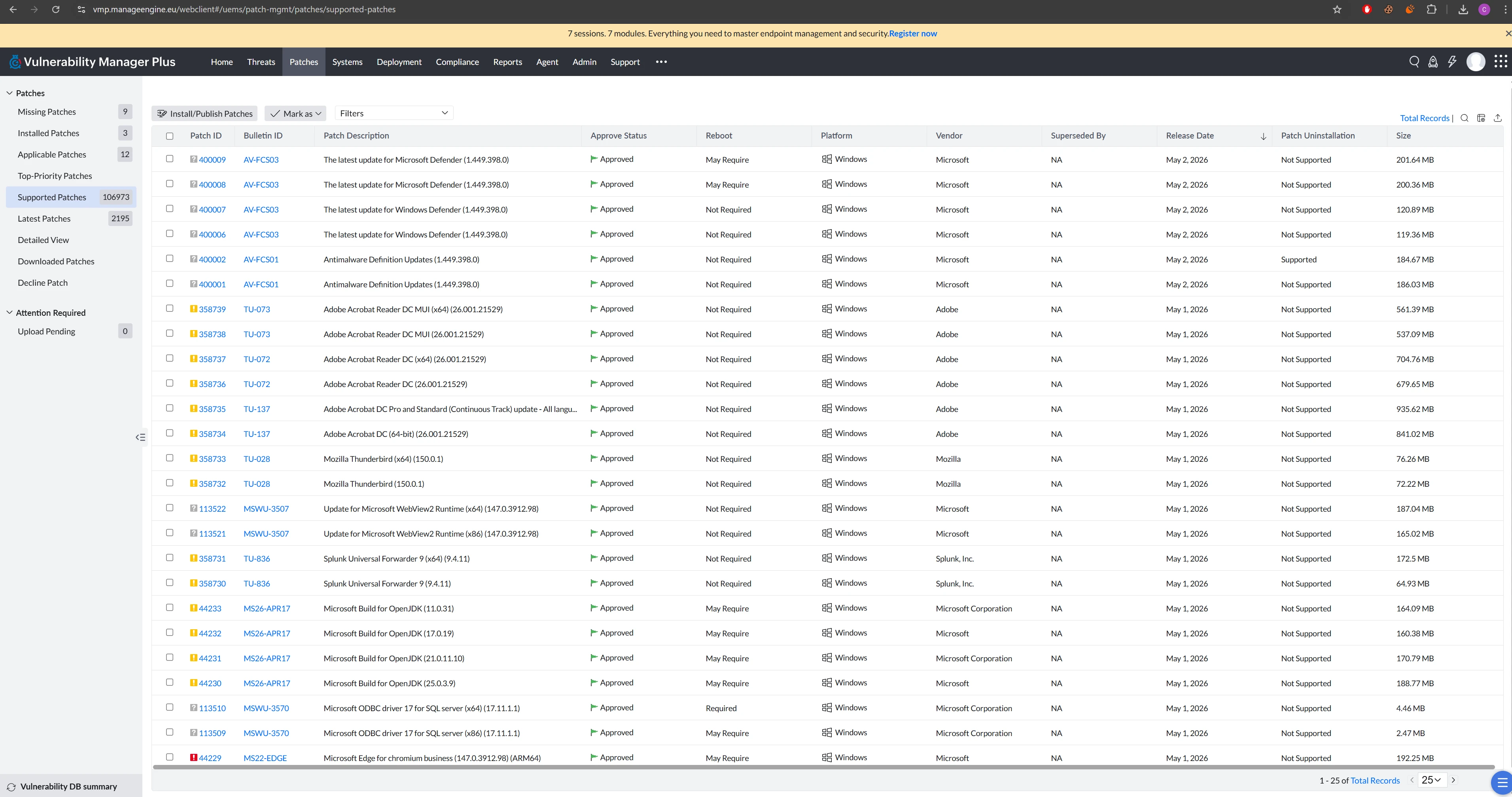Open patch ID 400001 link

click(x=212, y=284)
